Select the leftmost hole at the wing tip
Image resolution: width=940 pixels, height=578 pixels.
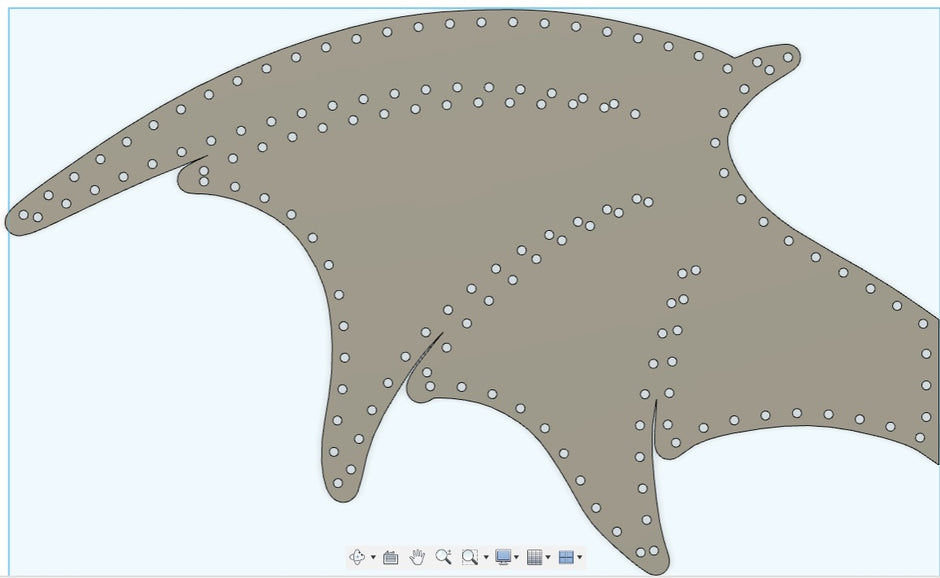click(23, 214)
